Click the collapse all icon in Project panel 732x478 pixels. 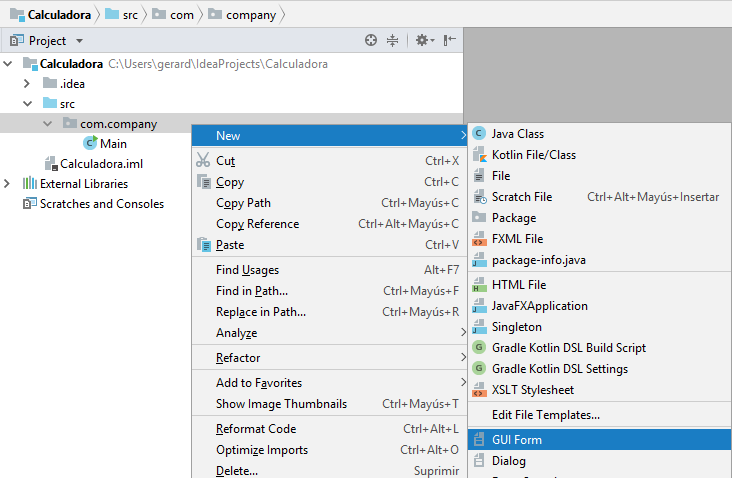coord(392,41)
